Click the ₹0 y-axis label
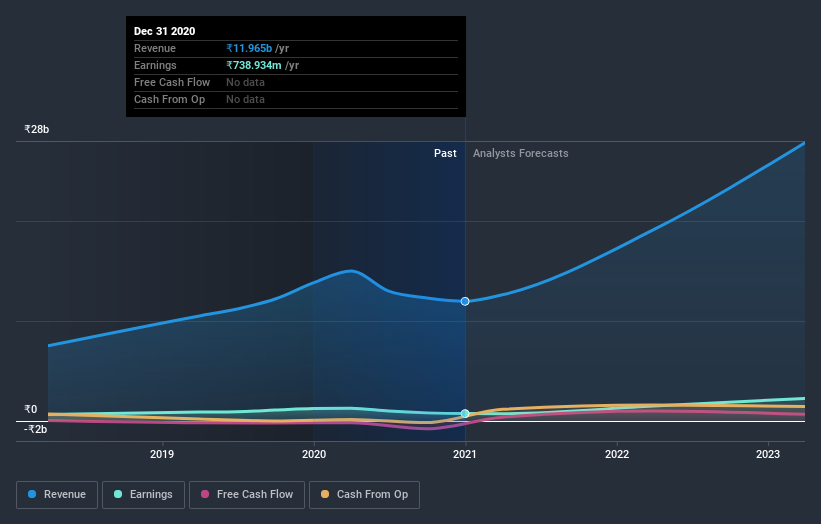Screen dimensions: 821x524 [31, 409]
